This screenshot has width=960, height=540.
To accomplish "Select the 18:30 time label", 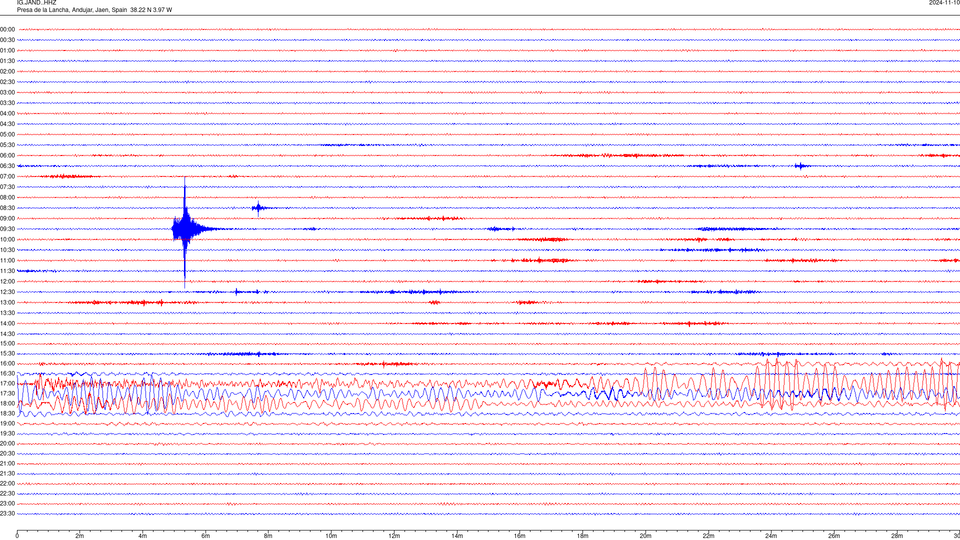I will coord(7,414).
